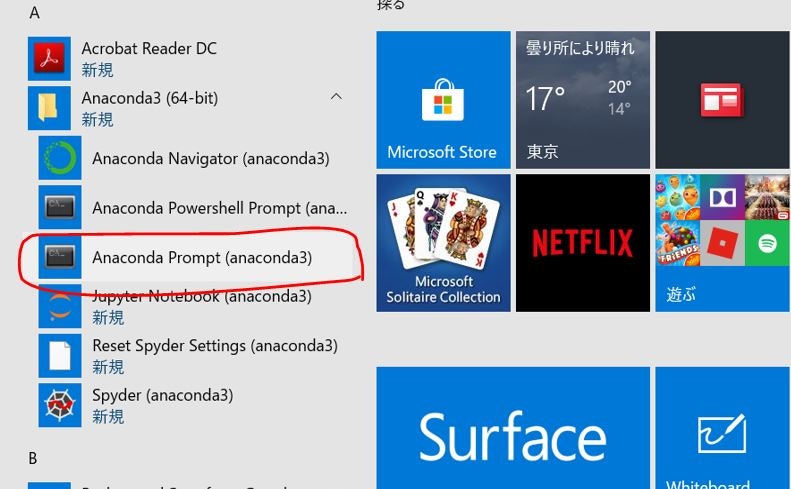
Task: Click the letter B section header
Action: pos(33,458)
